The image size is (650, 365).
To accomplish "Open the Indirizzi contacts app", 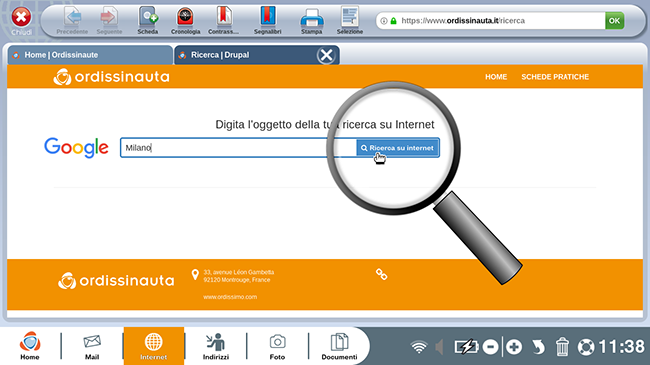I will coord(216,347).
